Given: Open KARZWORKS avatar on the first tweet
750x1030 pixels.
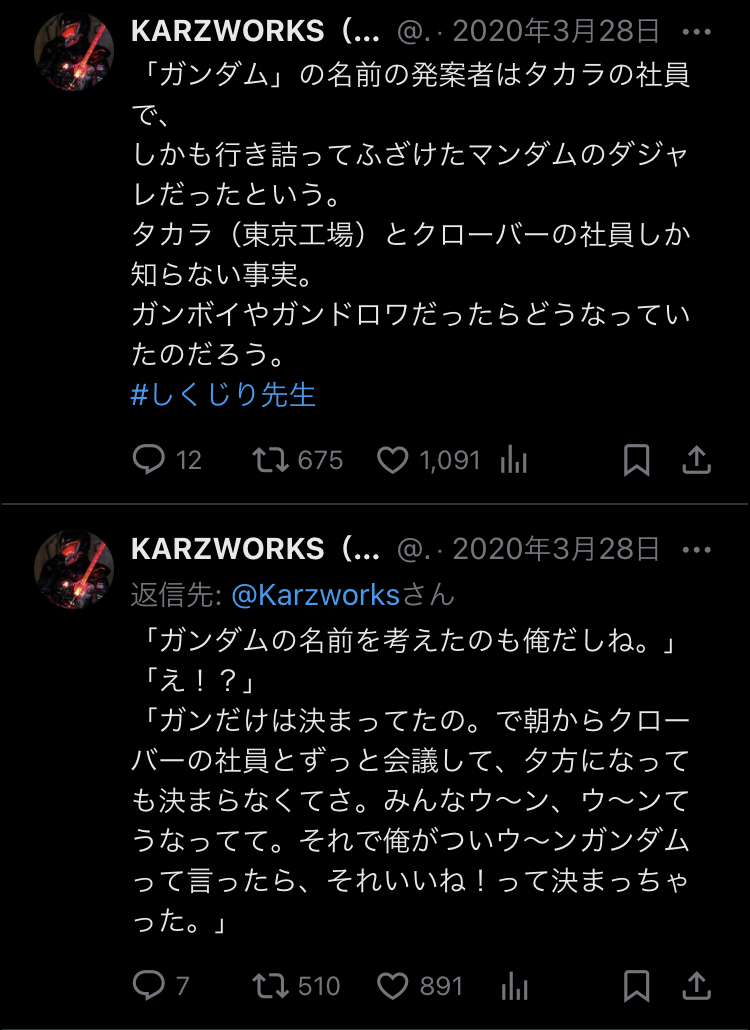Looking at the screenshot, I should click(x=74, y=51).
